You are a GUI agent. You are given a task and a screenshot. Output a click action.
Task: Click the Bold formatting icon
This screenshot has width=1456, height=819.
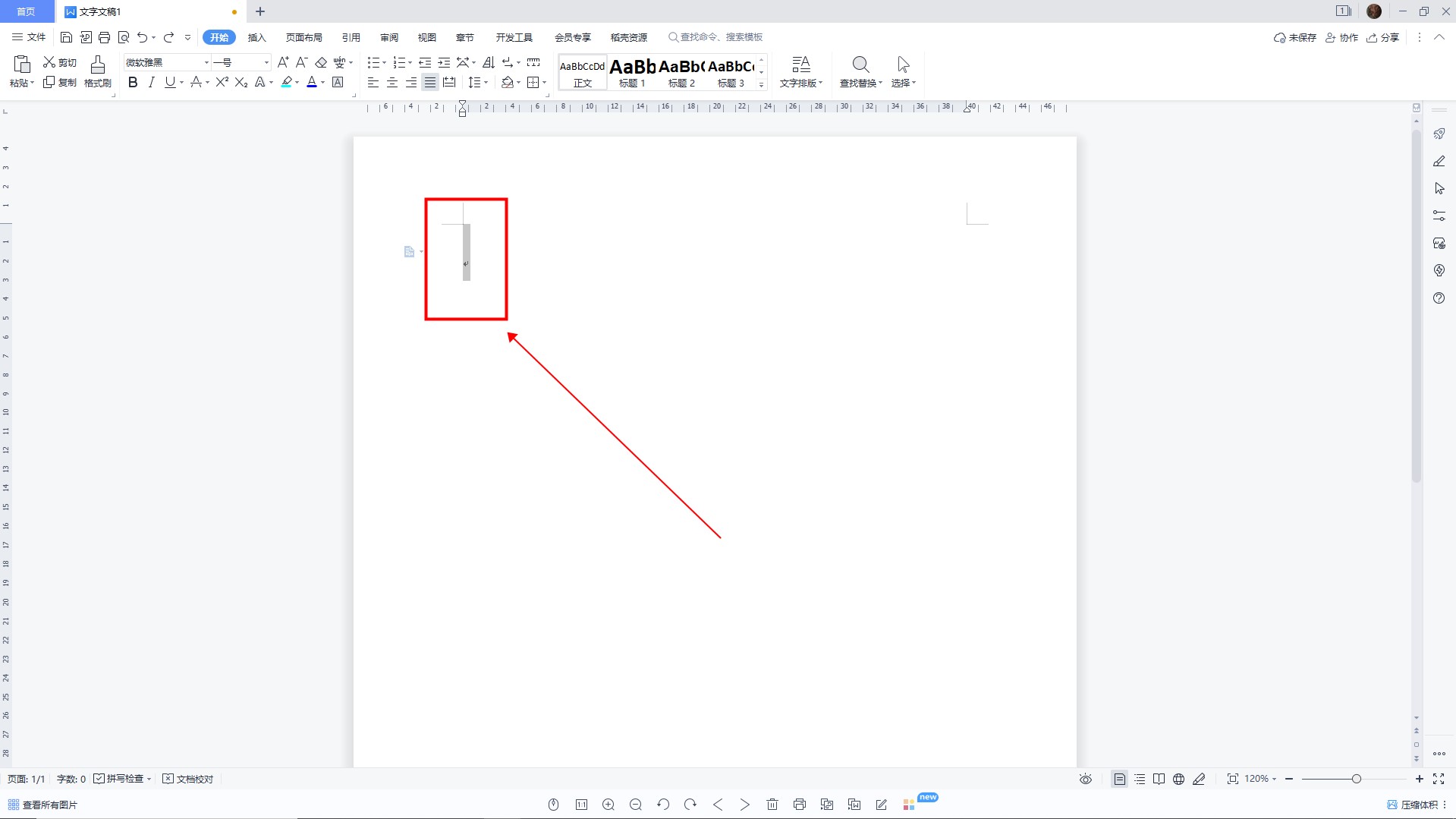click(x=133, y=83)
